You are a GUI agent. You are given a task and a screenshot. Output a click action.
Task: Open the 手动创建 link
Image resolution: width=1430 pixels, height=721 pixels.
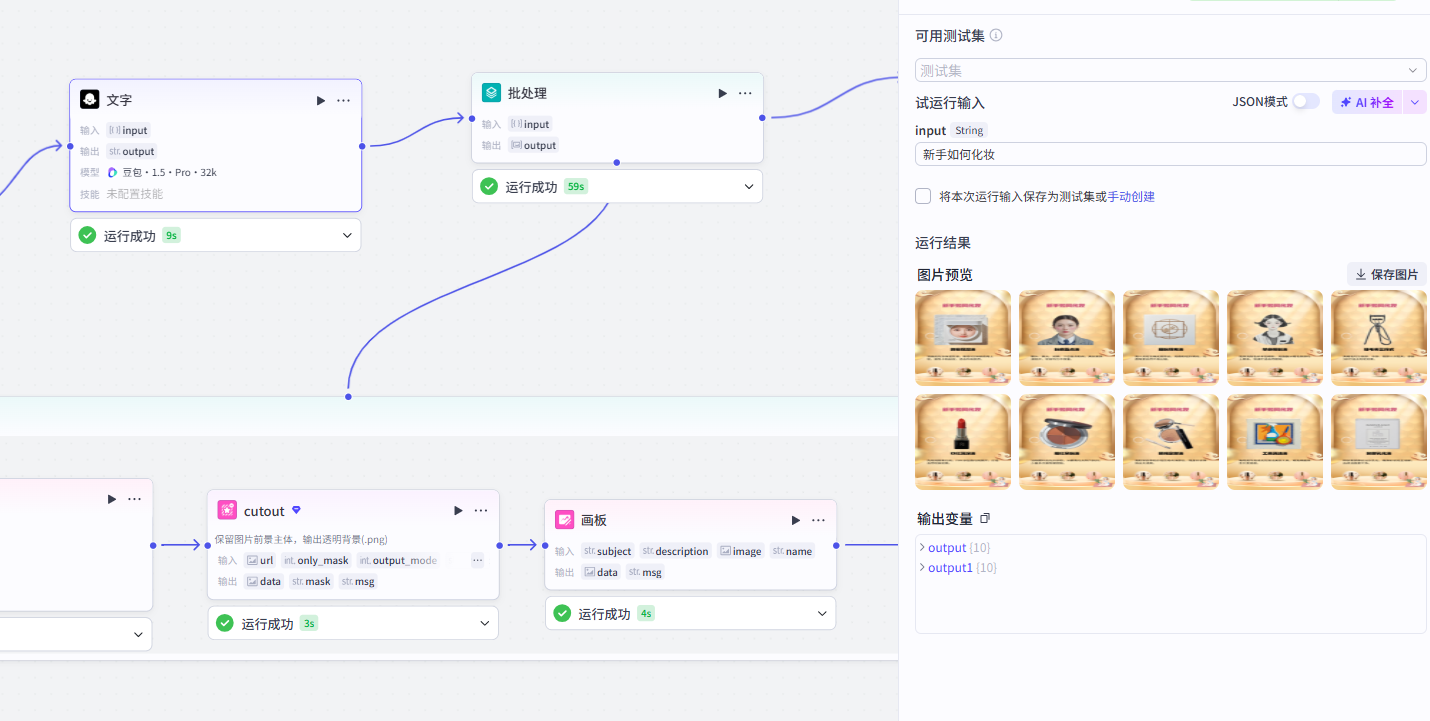(x=1131, y=196)
